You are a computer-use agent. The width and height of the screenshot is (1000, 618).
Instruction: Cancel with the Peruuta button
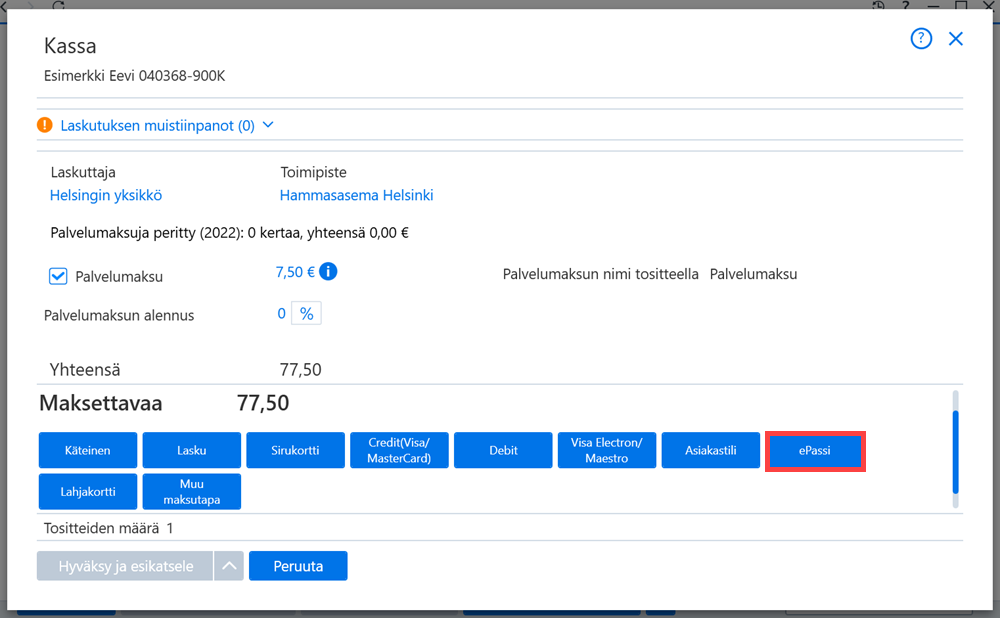(298, 566)
